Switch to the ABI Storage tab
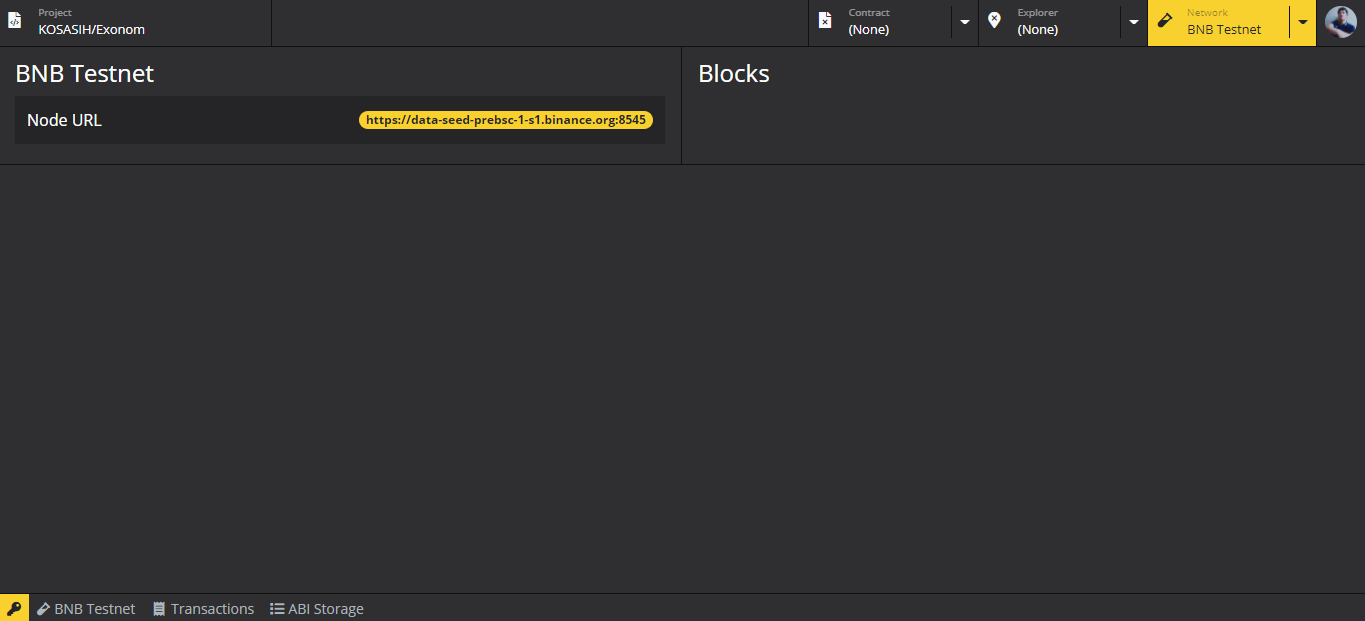1365x621 pixels. click(x=317, y=608)
